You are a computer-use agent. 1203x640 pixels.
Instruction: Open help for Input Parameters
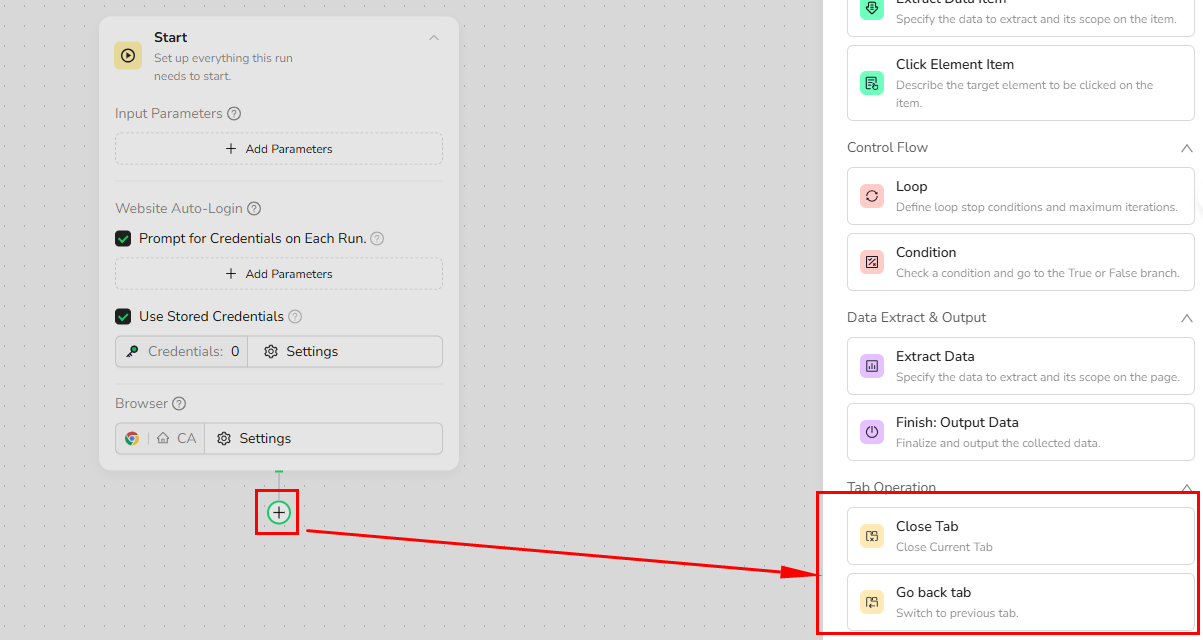(x=234, y=114)
